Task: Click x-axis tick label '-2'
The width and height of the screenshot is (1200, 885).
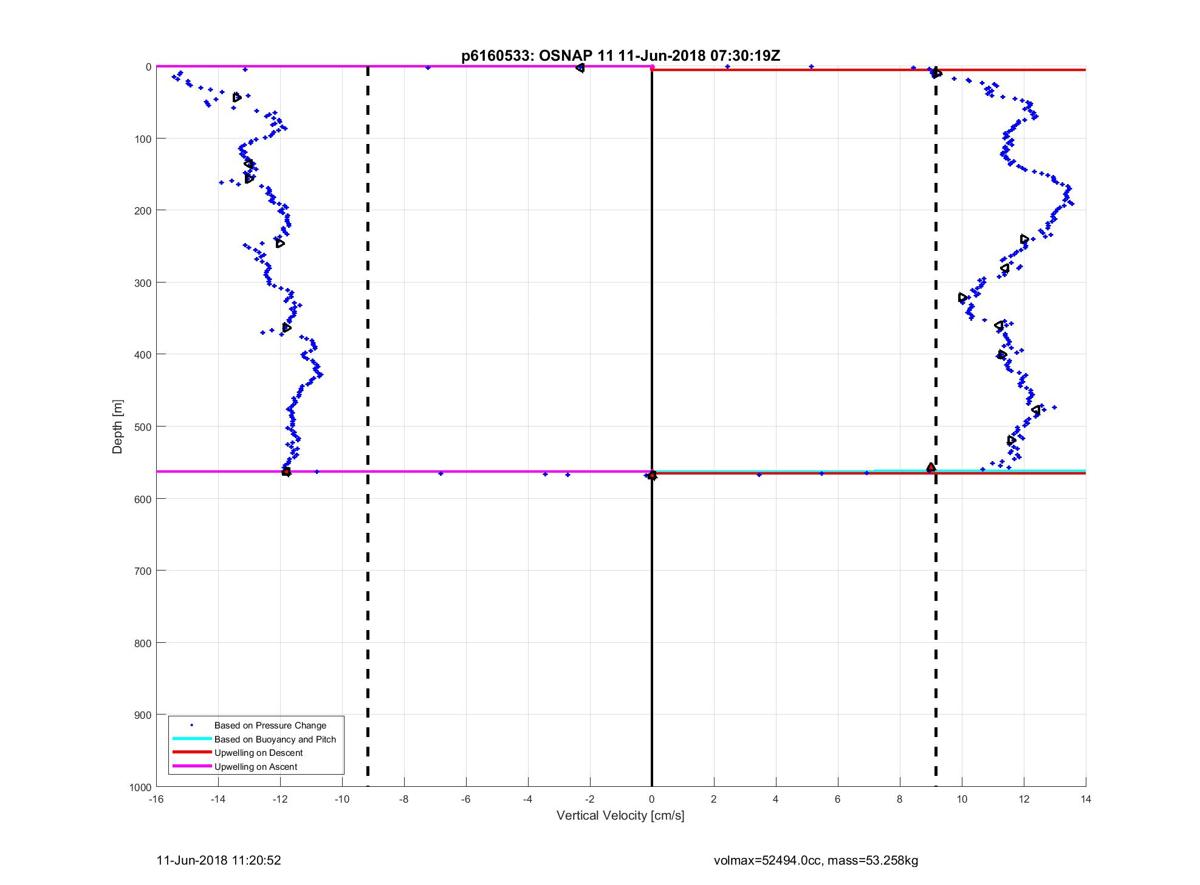Action: (590, 798)
